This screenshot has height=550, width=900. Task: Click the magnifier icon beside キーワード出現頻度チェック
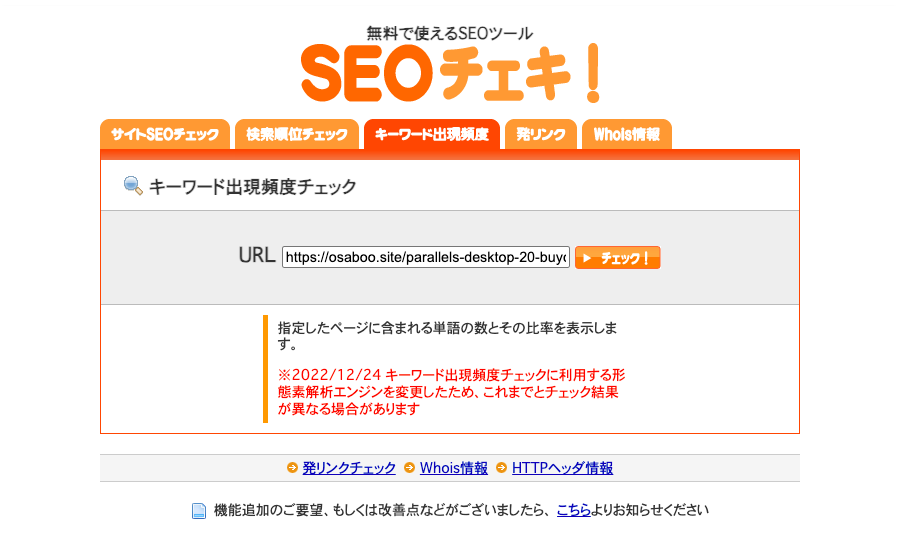pyautogui.click(x=133, y=186)
